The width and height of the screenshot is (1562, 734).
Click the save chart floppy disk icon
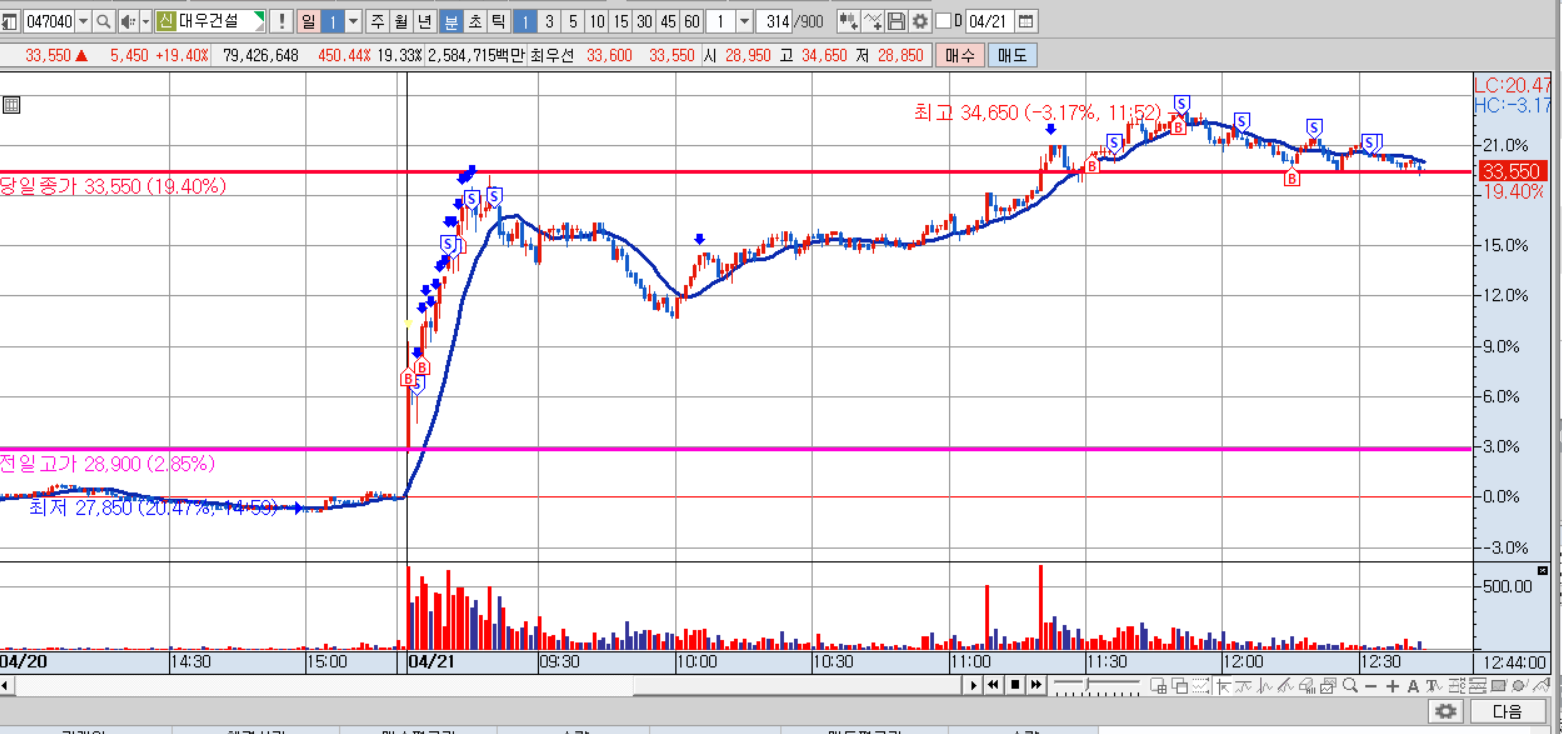[x=897, y=21]
